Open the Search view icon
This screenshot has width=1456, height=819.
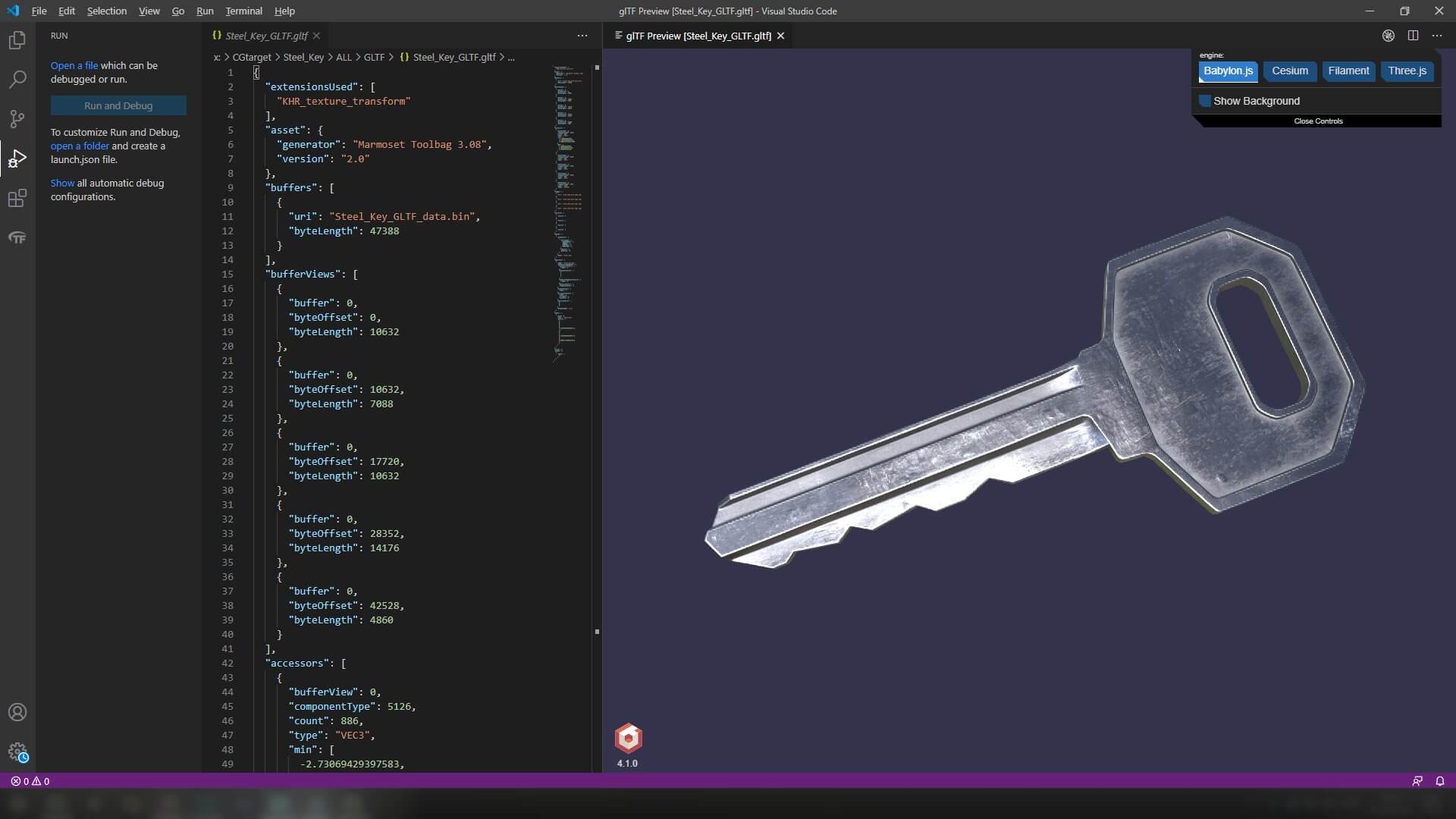17,80
